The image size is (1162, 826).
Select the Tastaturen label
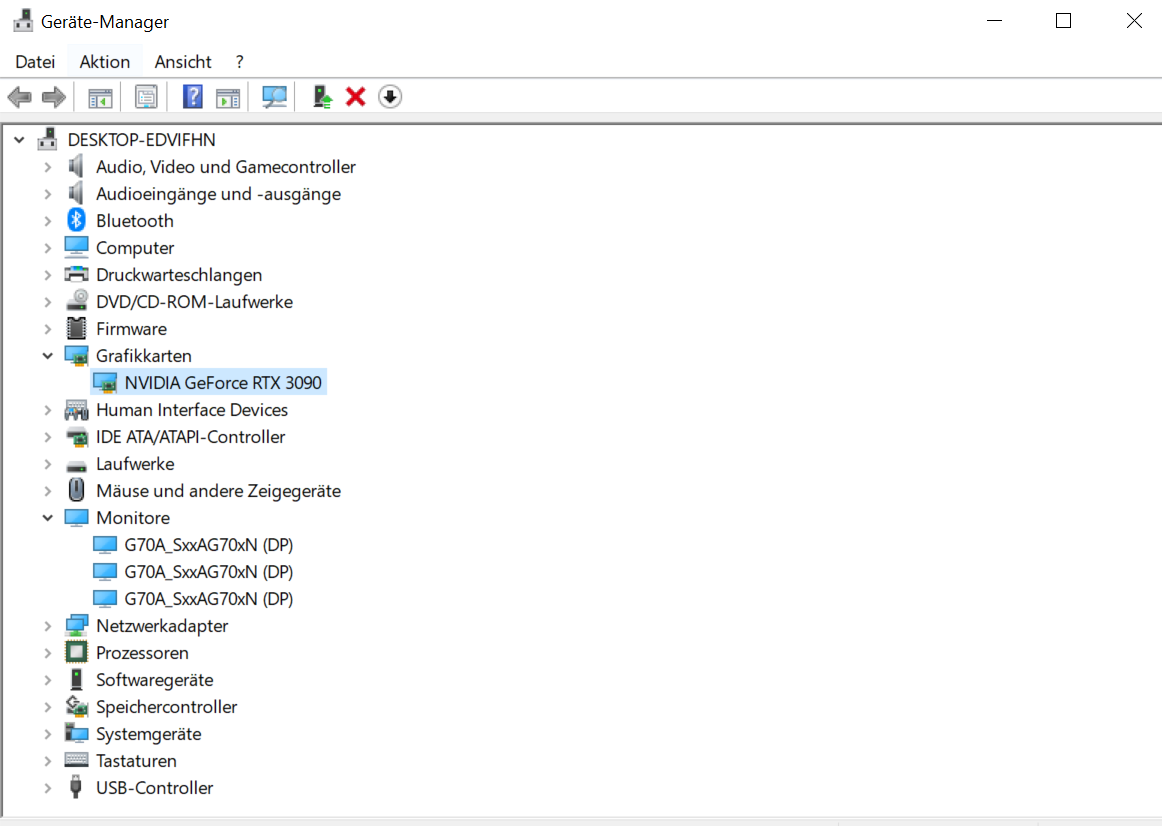coord(136,761)
